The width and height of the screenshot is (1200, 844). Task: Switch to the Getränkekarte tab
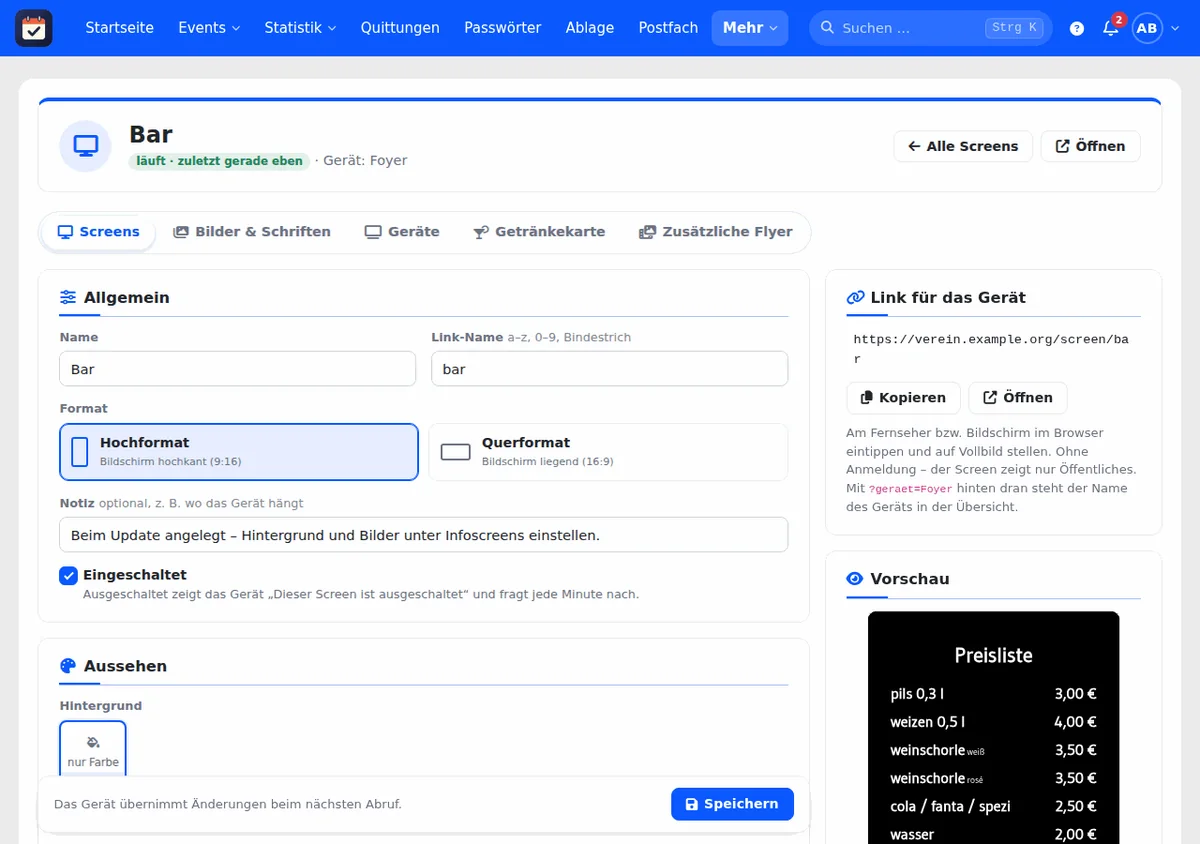click(539, 232)
